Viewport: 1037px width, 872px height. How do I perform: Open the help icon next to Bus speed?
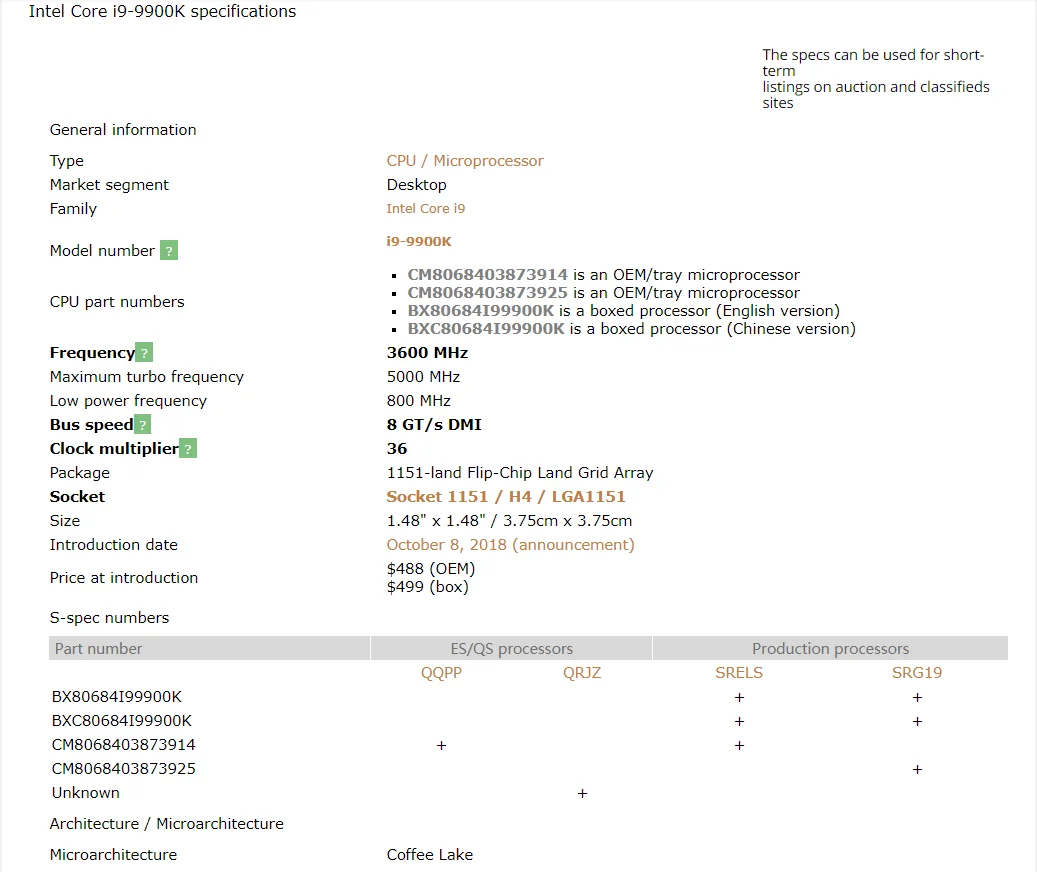pyautogui.click(x=142, y=424)
